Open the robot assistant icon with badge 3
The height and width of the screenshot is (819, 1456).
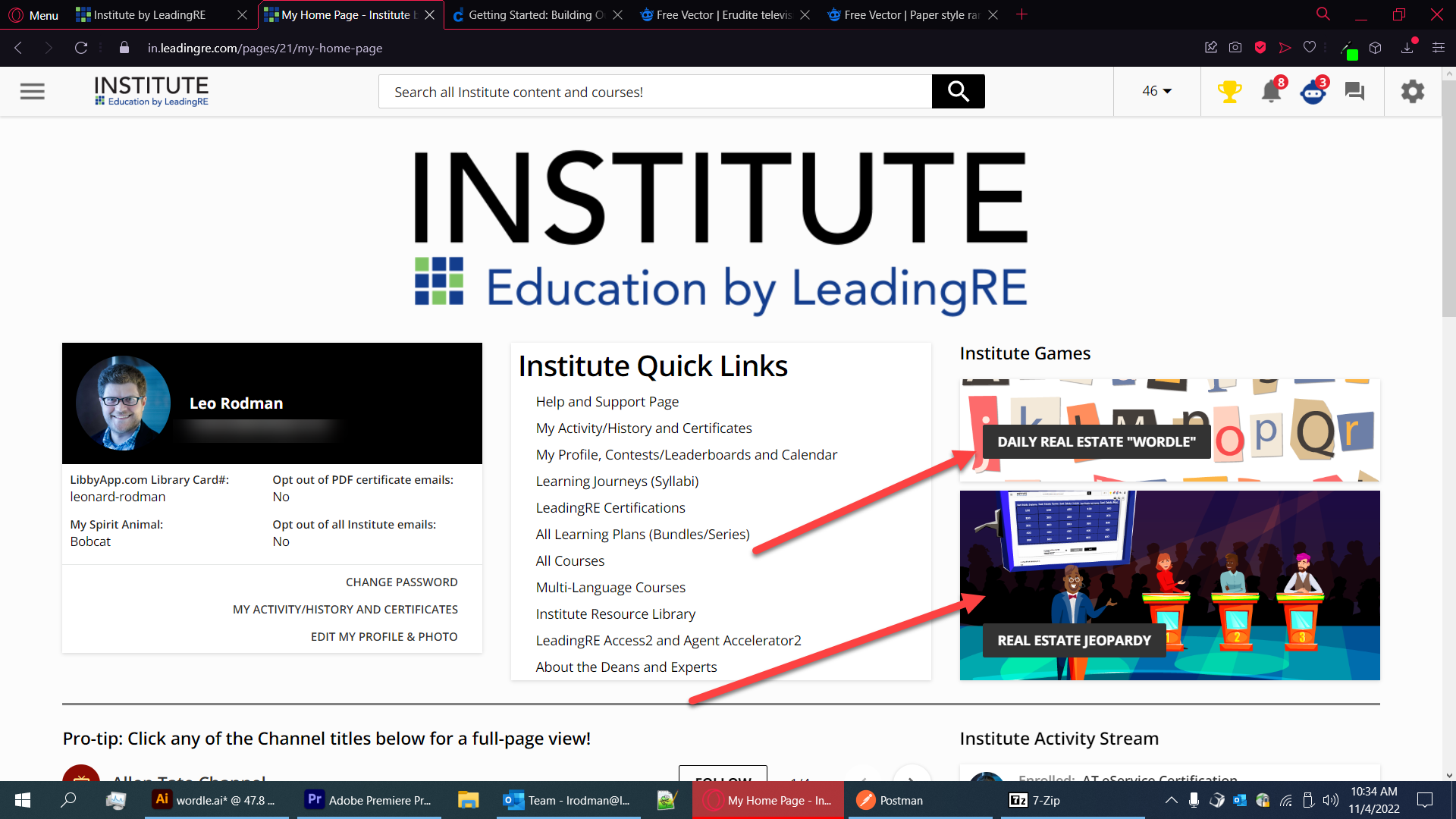click(1313, 92)
